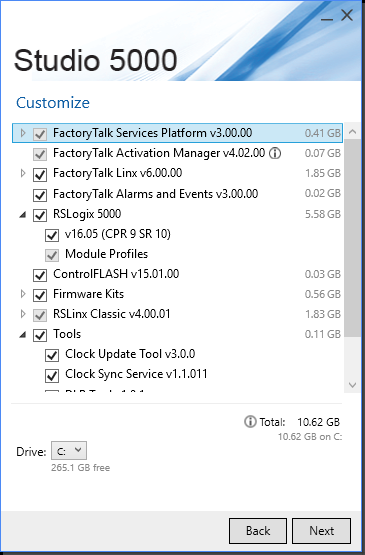Select the Firmware Kits label

(89, 294)
